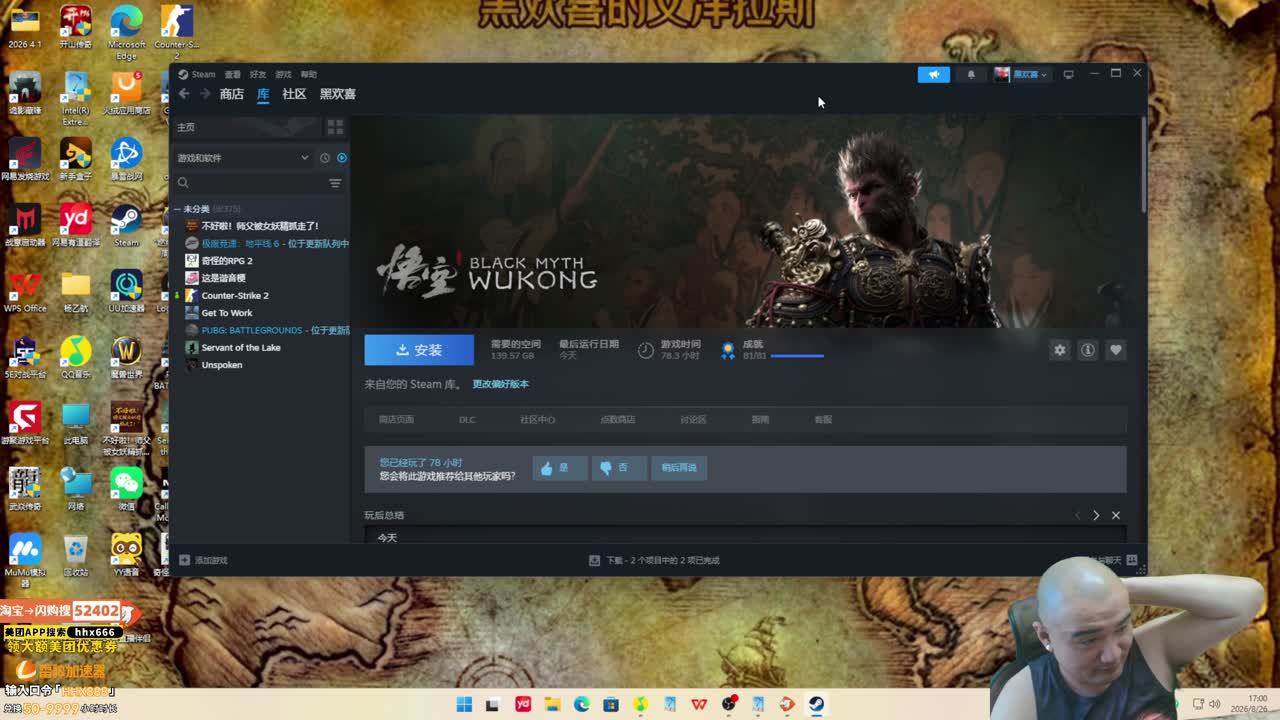The height and width of the screenshot is (720, 1280).
Task: Click thumbs-down 否 button
Action: coord(618,468)
